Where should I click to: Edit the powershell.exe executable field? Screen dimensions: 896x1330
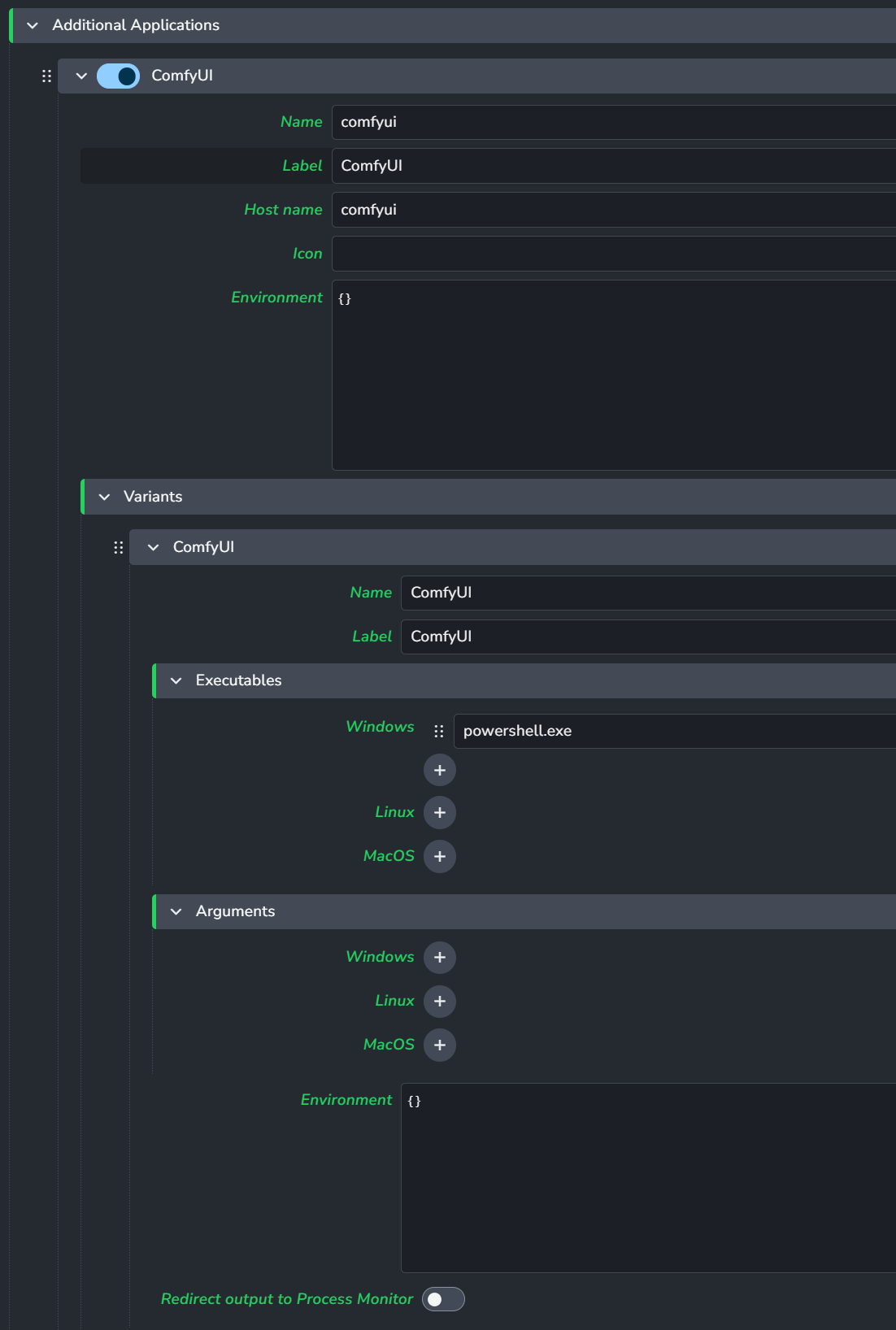tap(675, 731)
